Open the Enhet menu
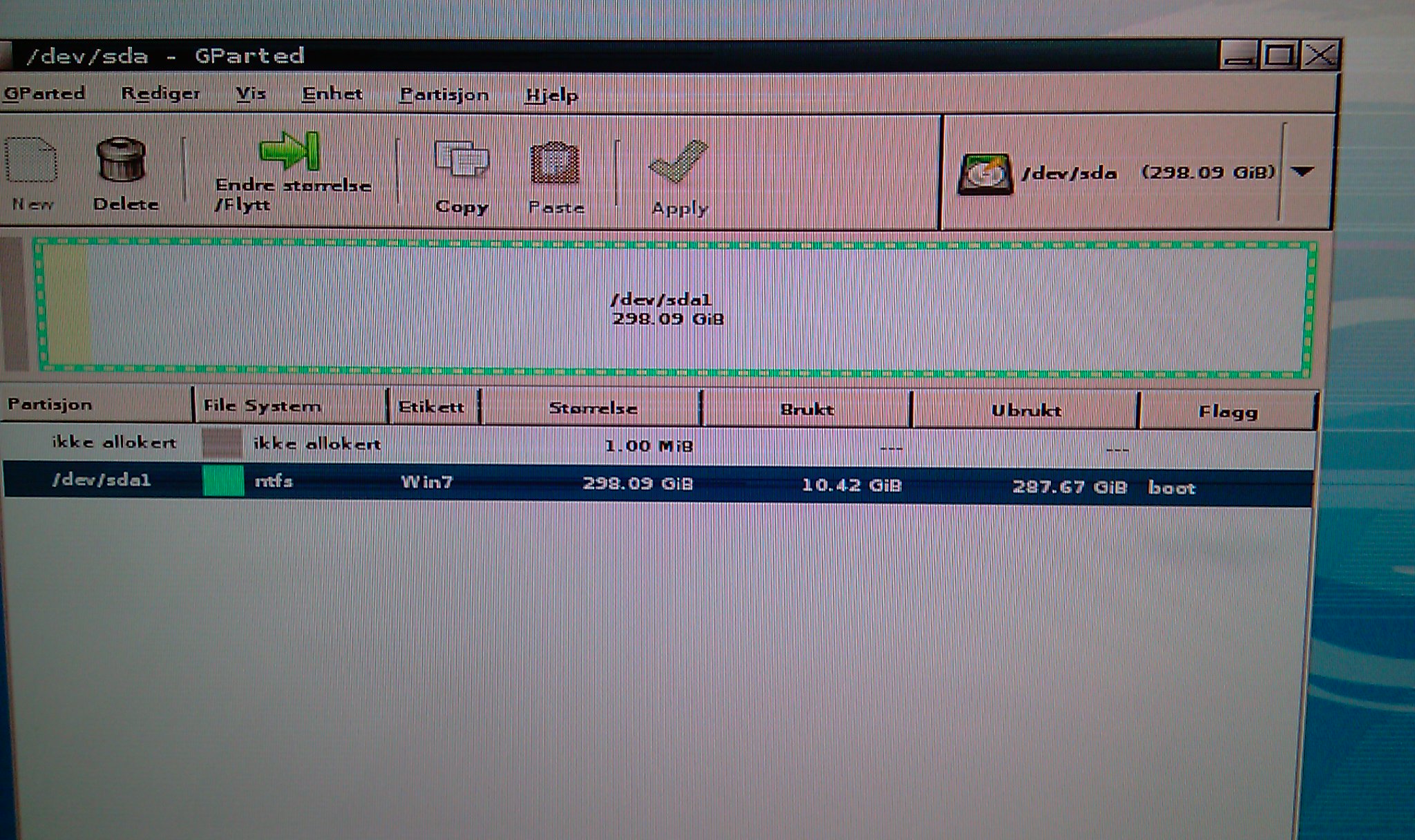The height and width of the screenshot is (840, 1415). [x=332, y=94]
